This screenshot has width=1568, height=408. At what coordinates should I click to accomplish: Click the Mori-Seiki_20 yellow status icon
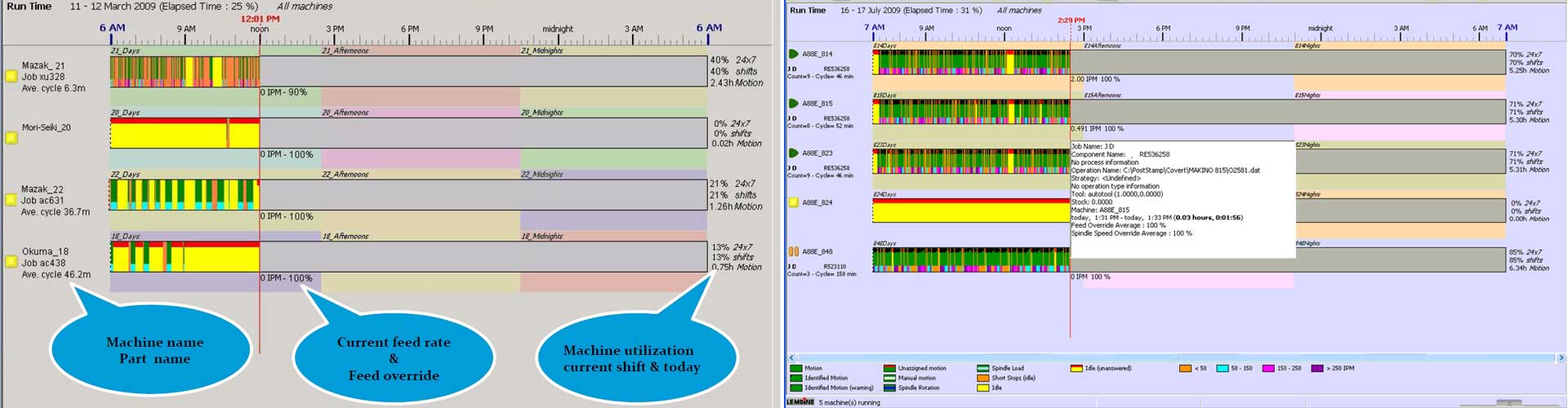(11, 138)
